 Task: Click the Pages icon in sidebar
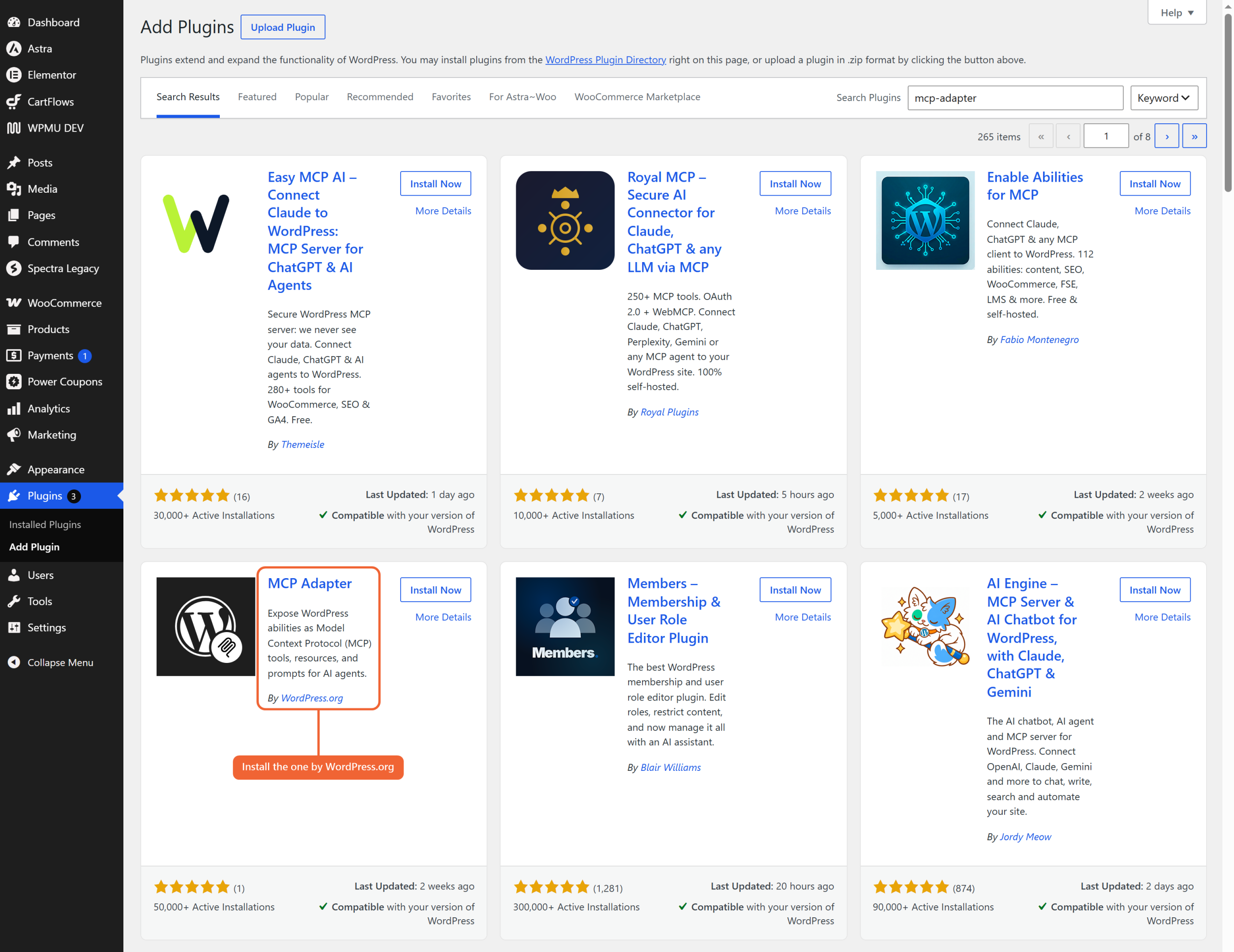[x=14, y=215]
